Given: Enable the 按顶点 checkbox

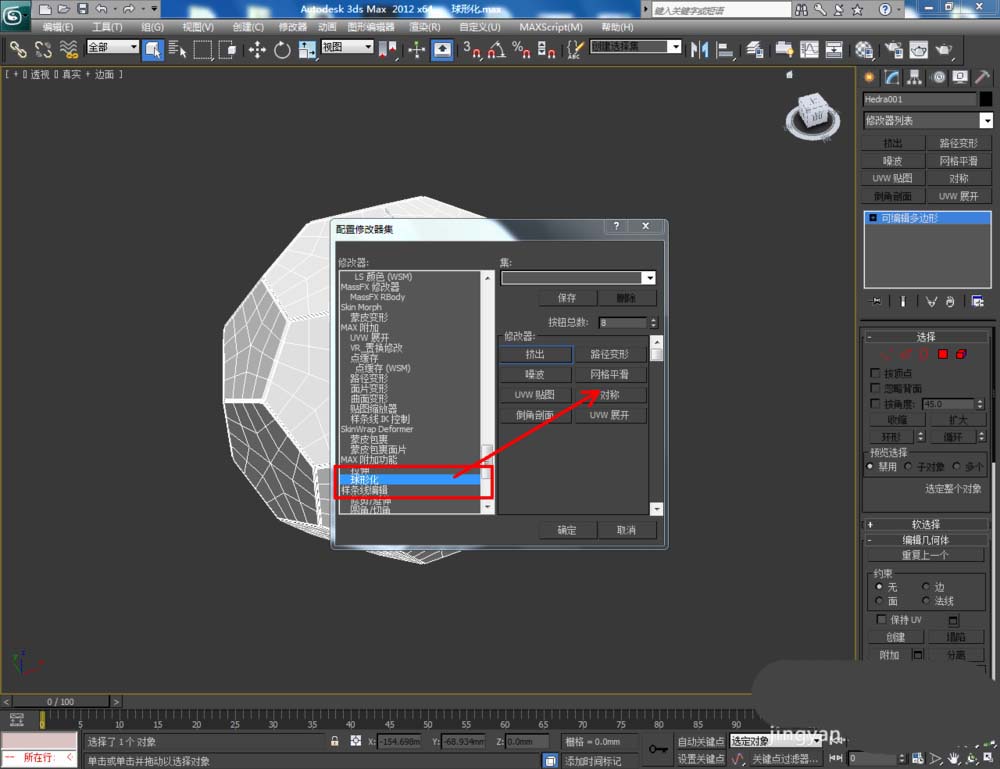Looking at the screenshot, I should (875, 372).
